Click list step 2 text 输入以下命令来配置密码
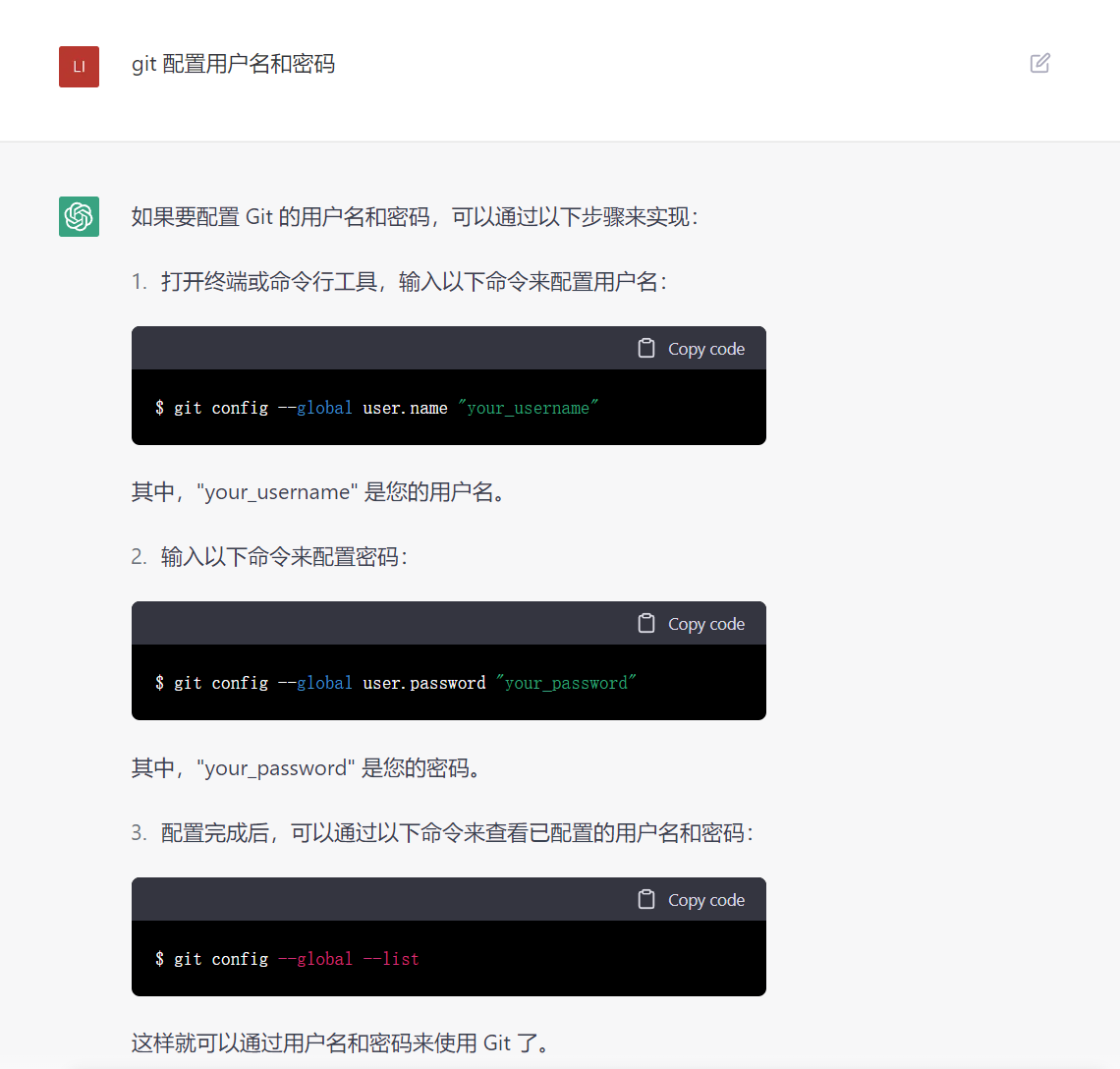This screenshot has width=1120, height=1069. [x=284, y=557]
